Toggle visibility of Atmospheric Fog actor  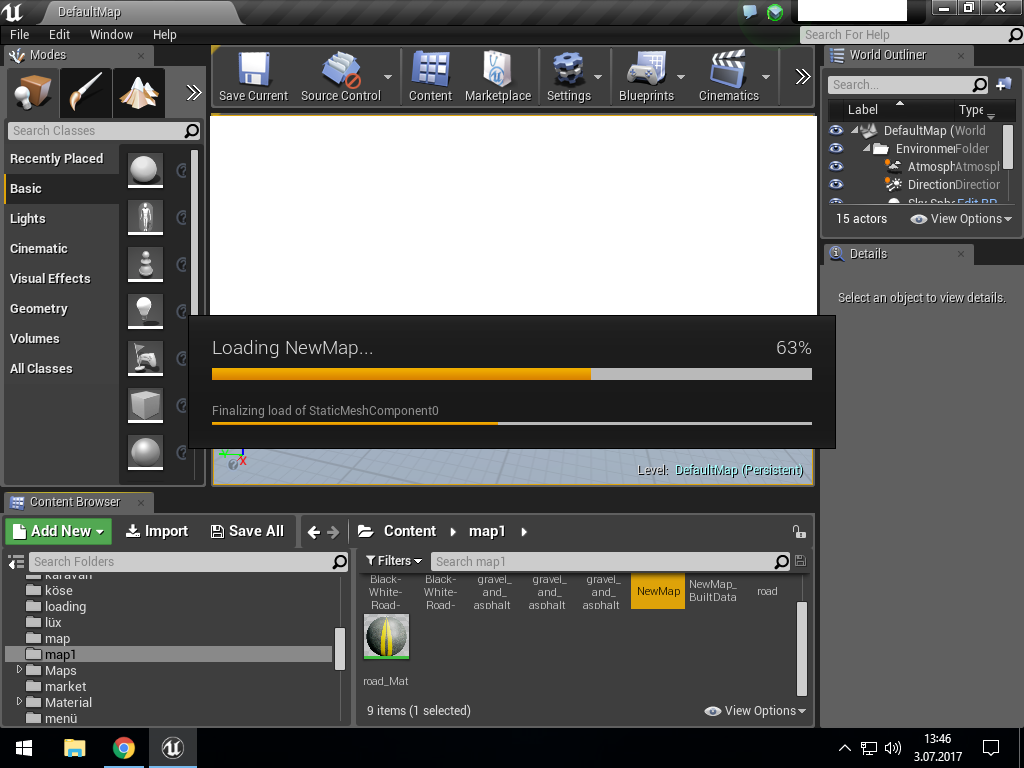click(836, 167)
